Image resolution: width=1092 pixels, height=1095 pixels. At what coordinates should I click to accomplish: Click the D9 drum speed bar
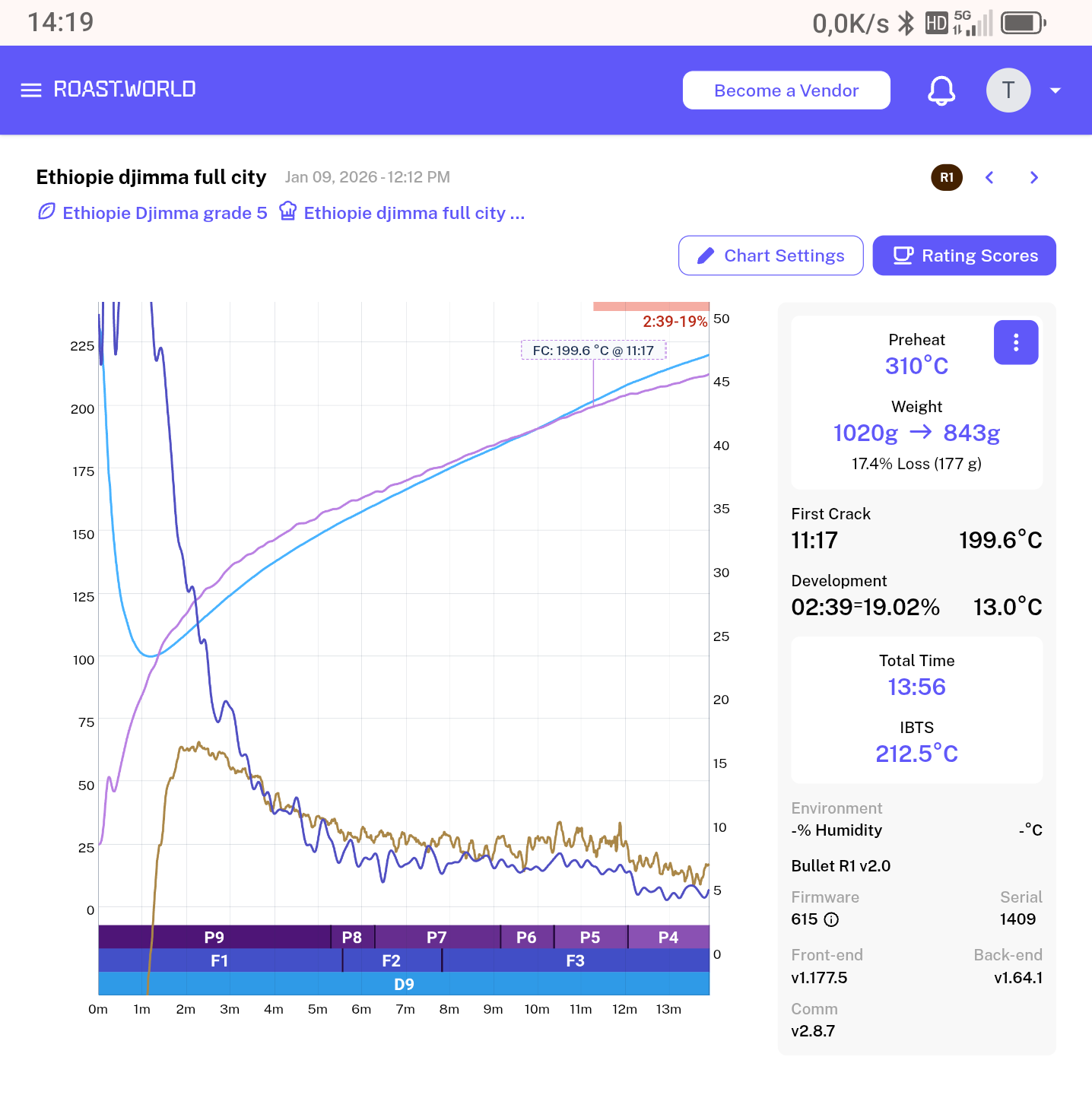(404, 984)
